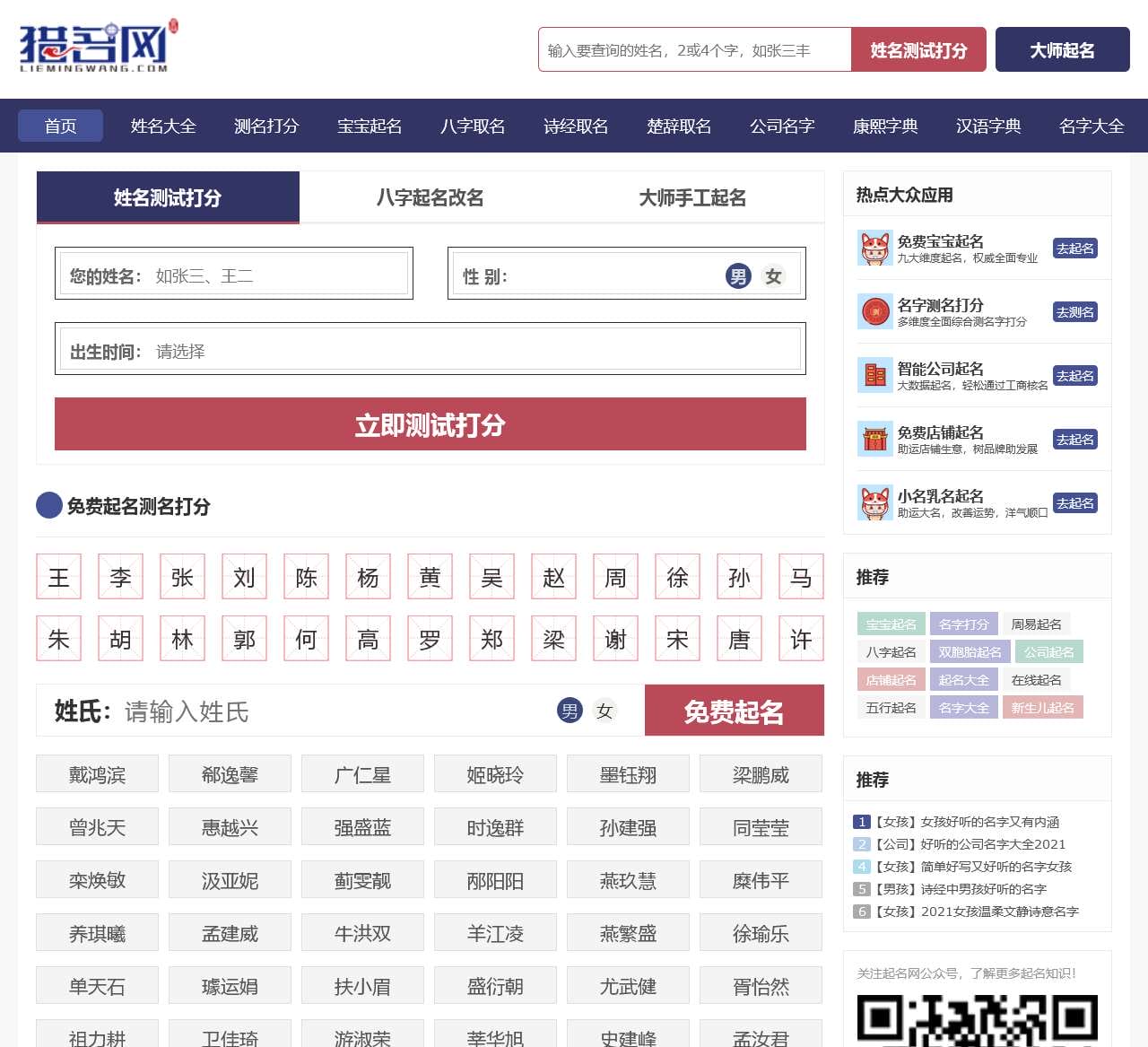Open 诗经取名 in the navigation bar
Screen dimensions: 1148x1047
(576, 126)
